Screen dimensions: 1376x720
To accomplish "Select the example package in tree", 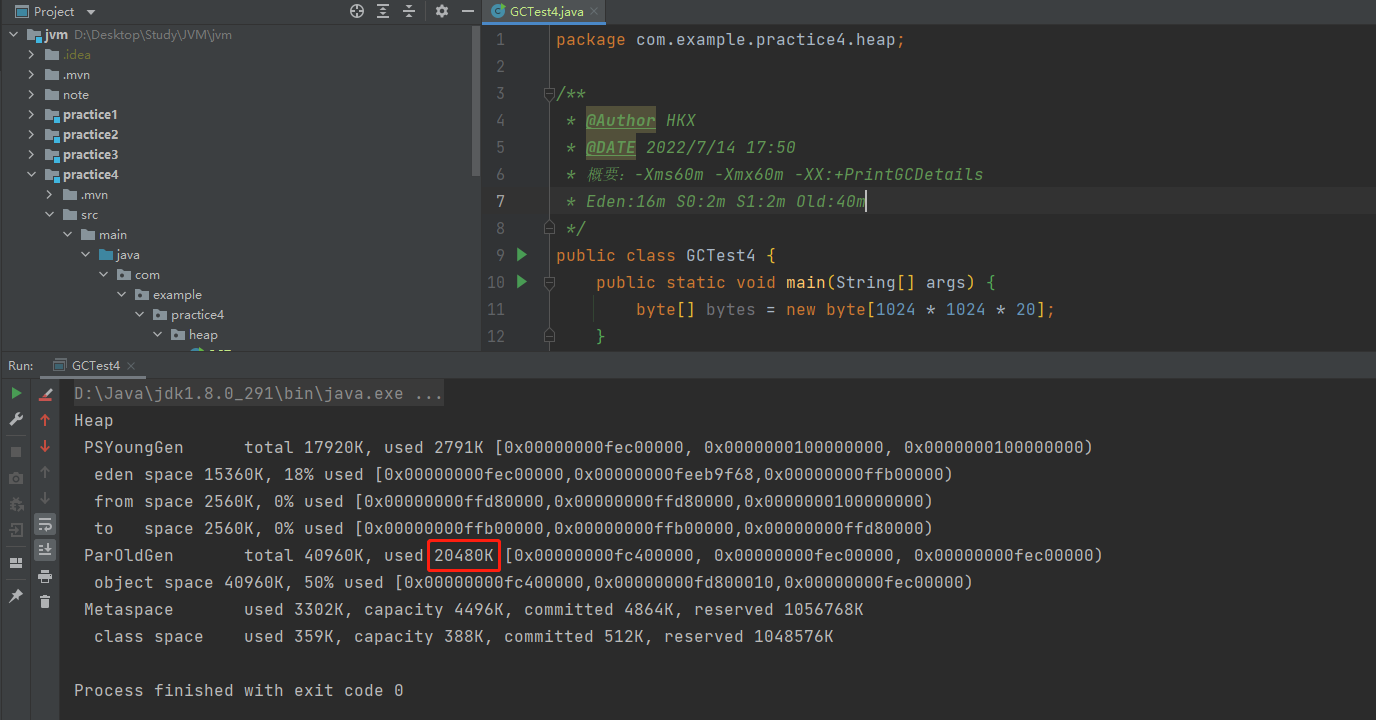I will pos(177,295).
